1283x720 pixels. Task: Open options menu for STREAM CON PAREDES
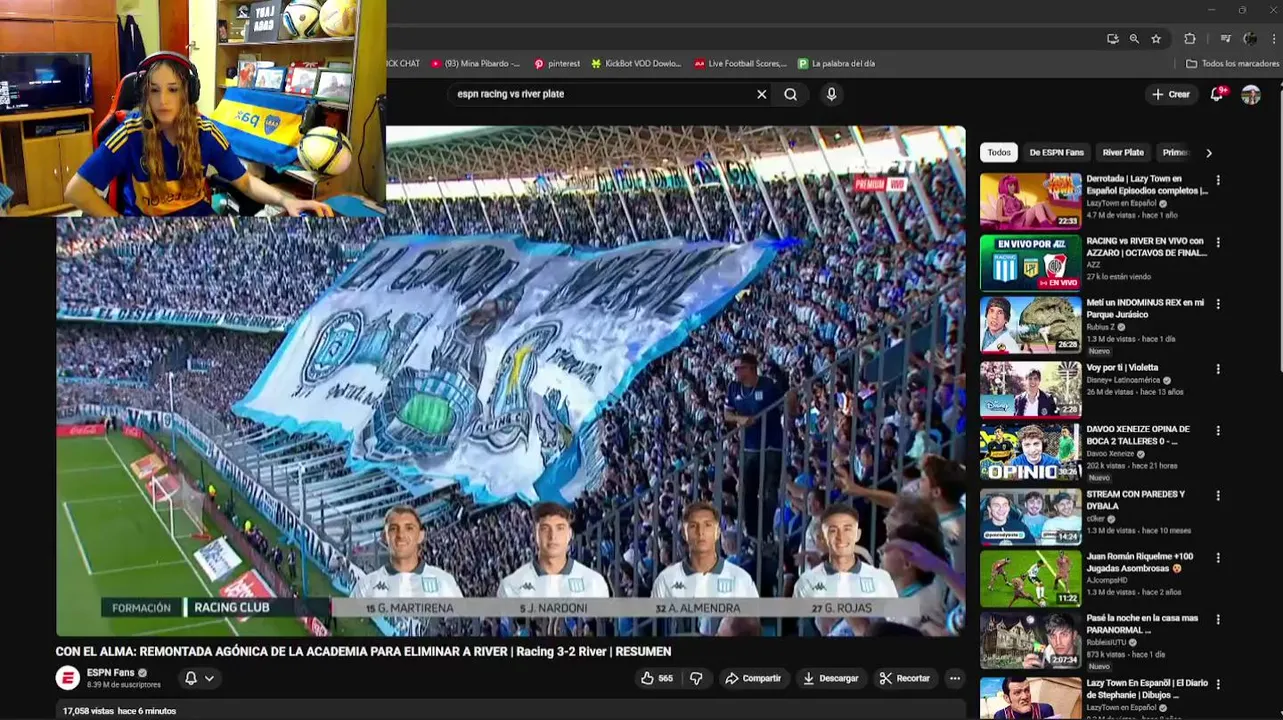[1218, 495]
